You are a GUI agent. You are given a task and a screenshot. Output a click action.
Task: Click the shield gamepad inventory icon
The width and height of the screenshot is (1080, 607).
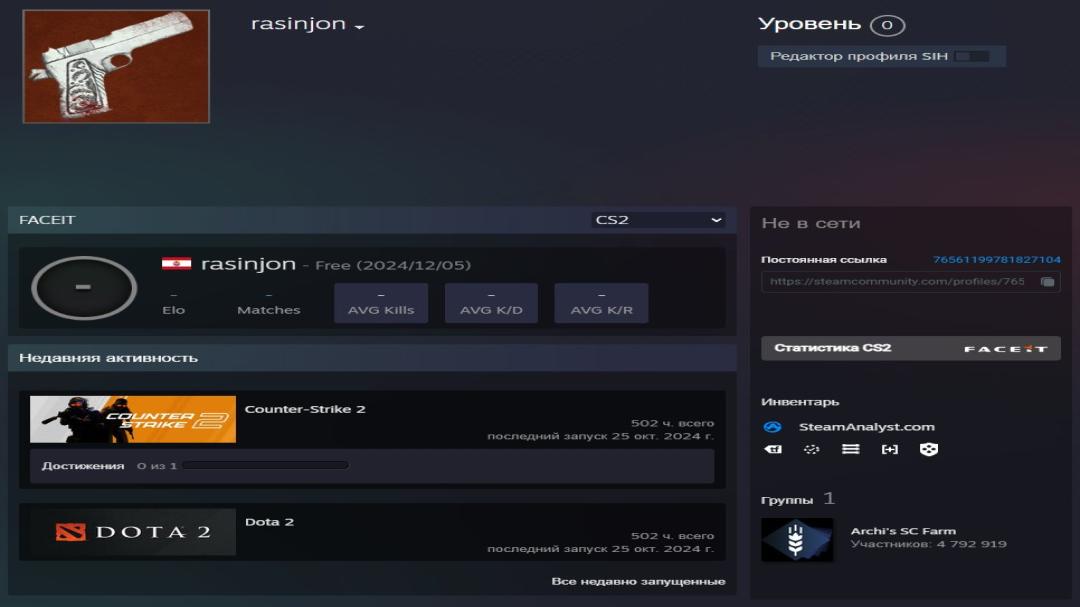(x=928, y=449)
